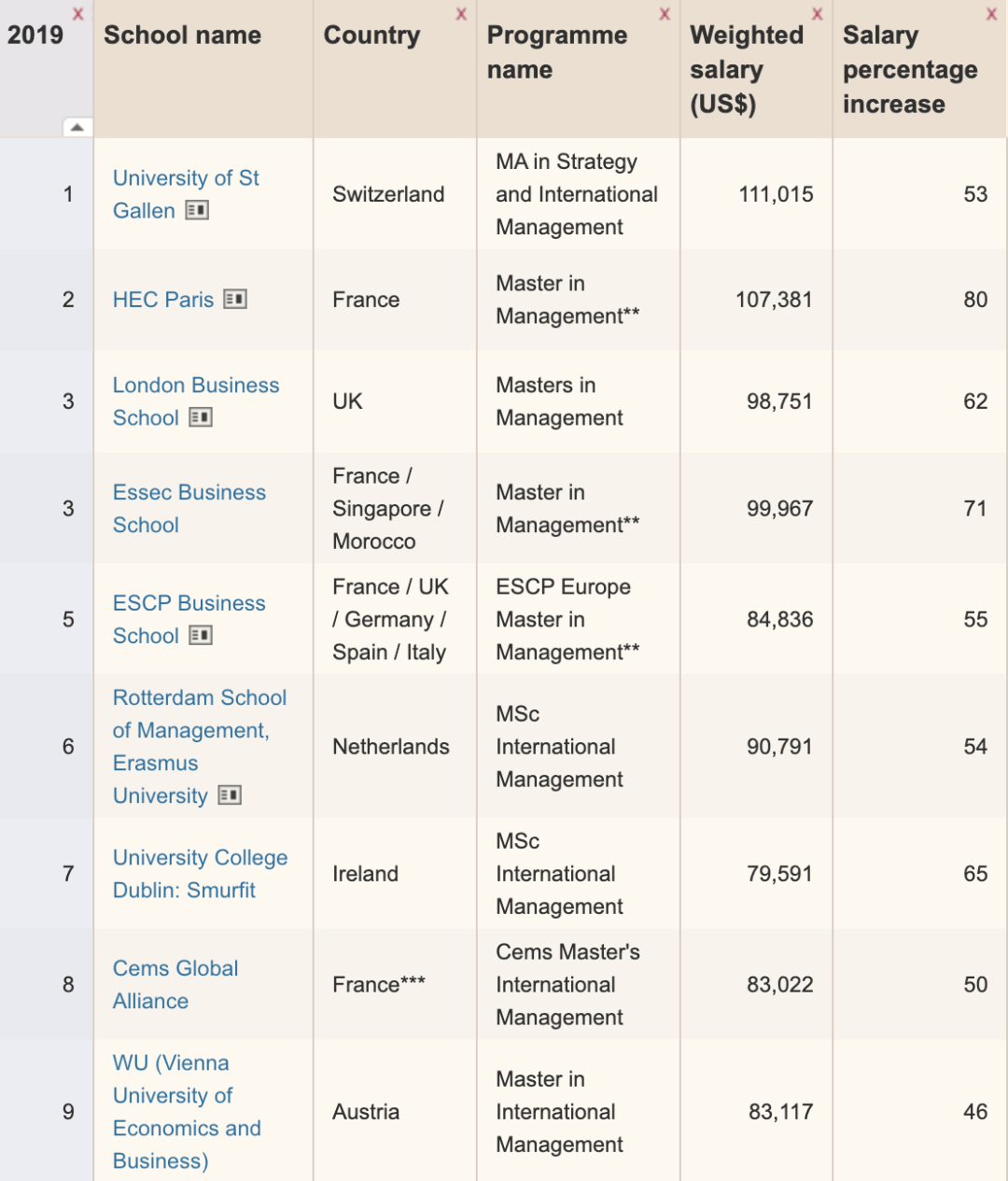
Task: Open the University of St Gallen link
Action: coord(186,194)
